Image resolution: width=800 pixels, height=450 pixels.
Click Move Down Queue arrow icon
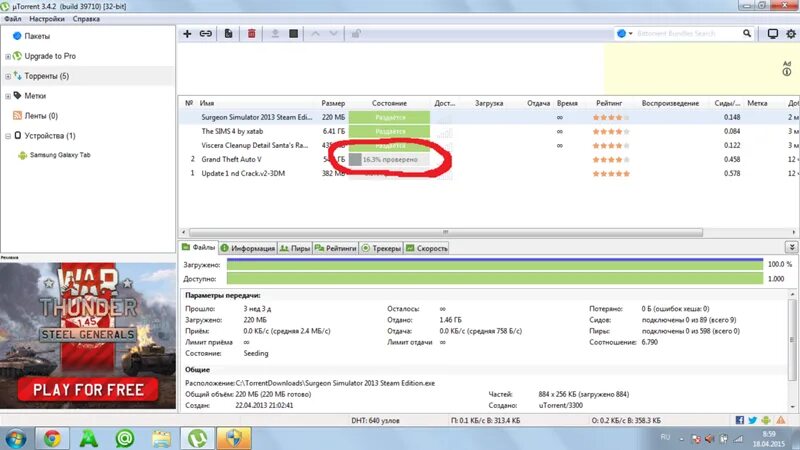(x=334, y=34)
